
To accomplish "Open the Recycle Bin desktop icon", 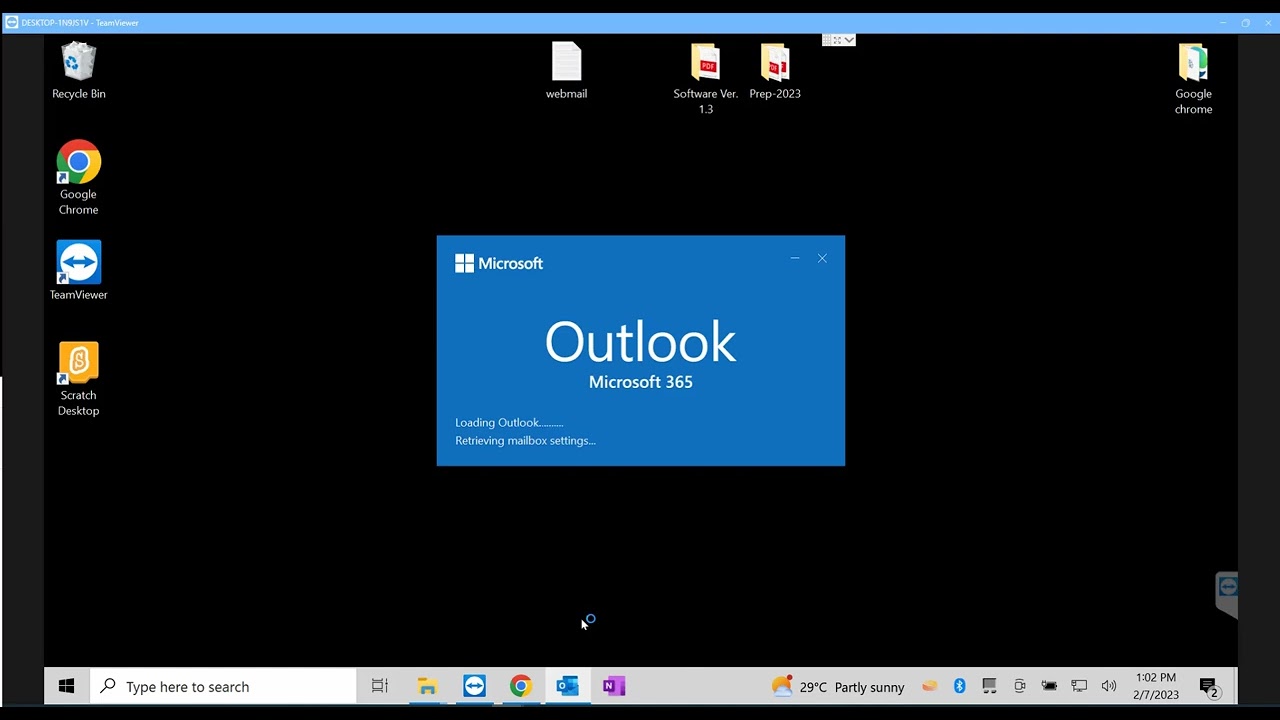I will [78, 70].
